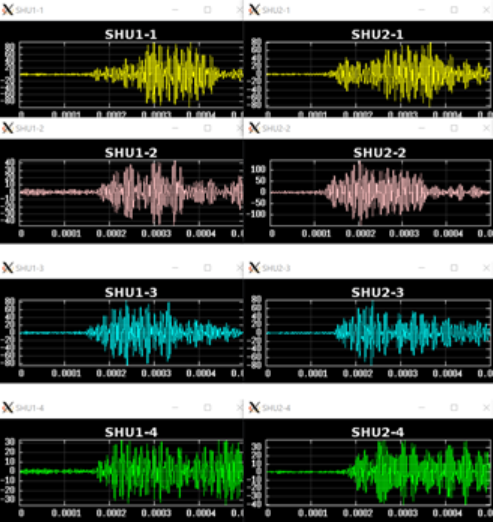Minimize the SHU1-4 window
This screenshot has height=529, width=493.
pos(175,408)
